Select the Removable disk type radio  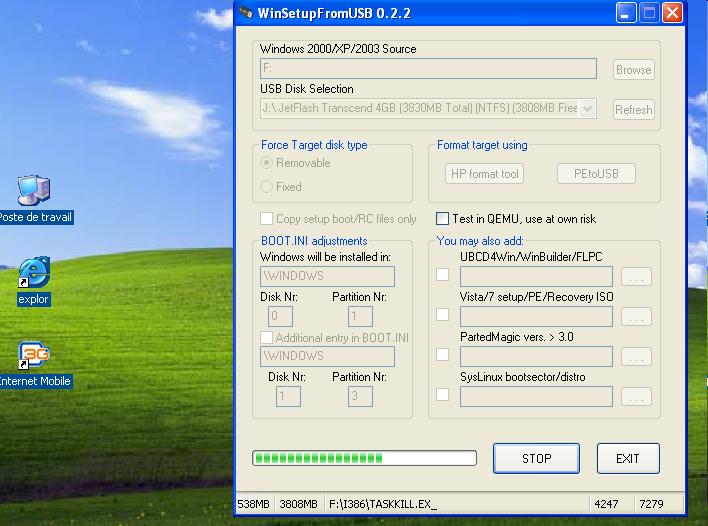[266, 163]
